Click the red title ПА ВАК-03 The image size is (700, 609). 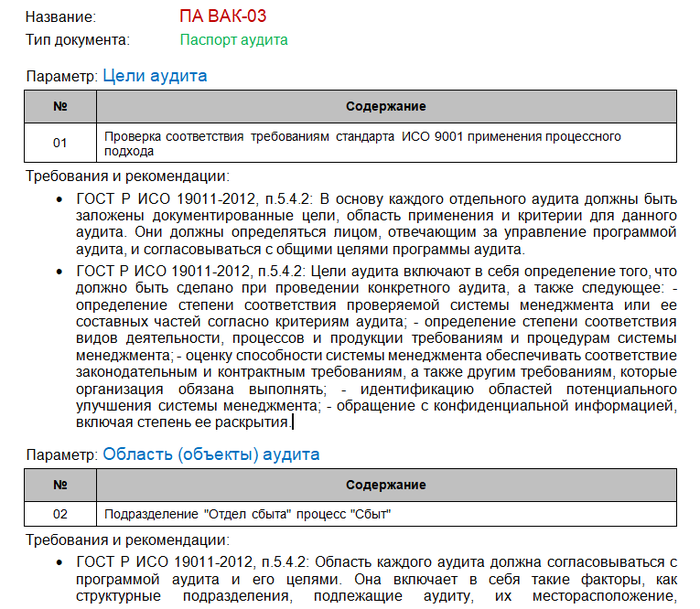(222, 16)
